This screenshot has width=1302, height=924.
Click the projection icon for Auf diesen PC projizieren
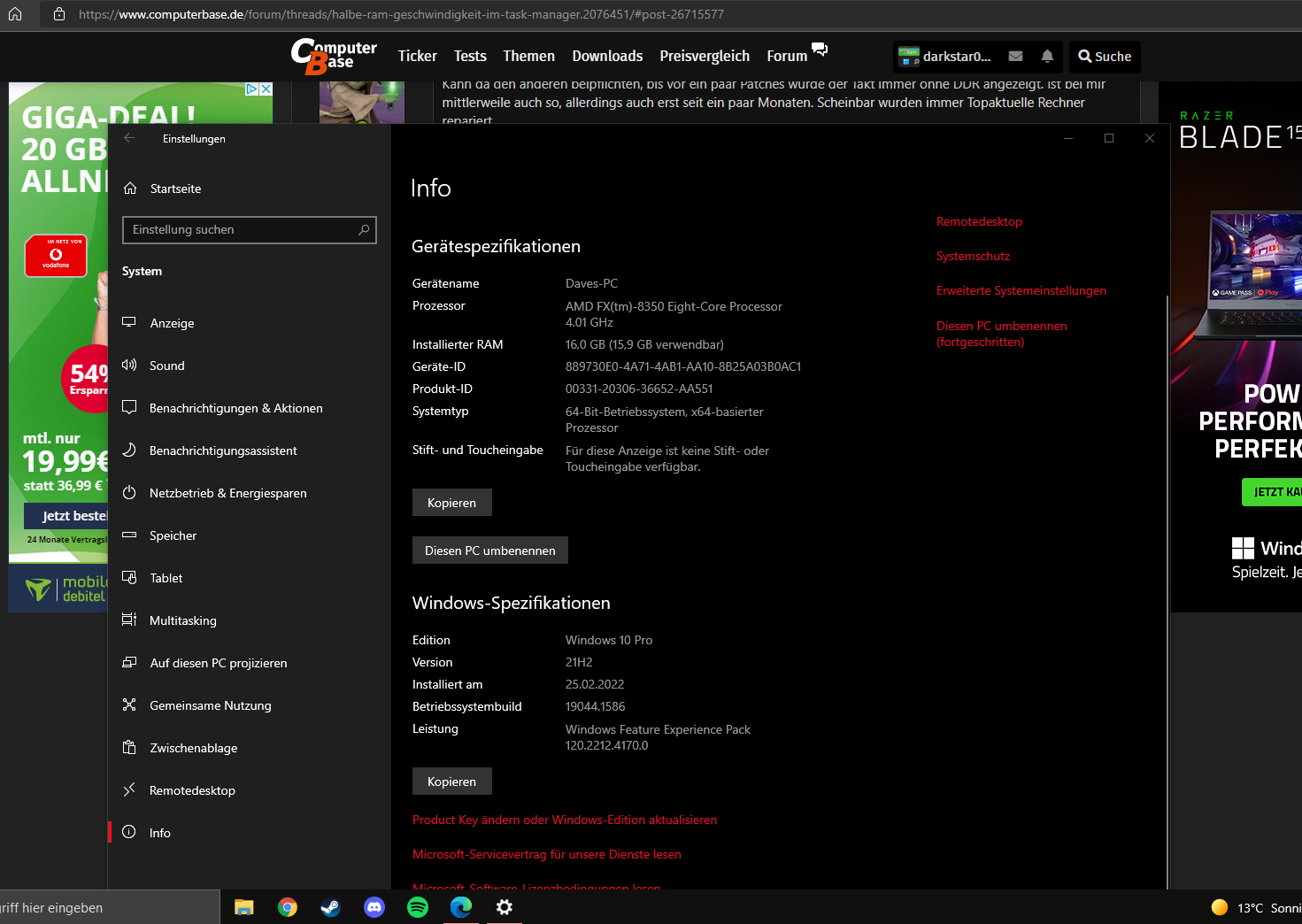point(129,662)
